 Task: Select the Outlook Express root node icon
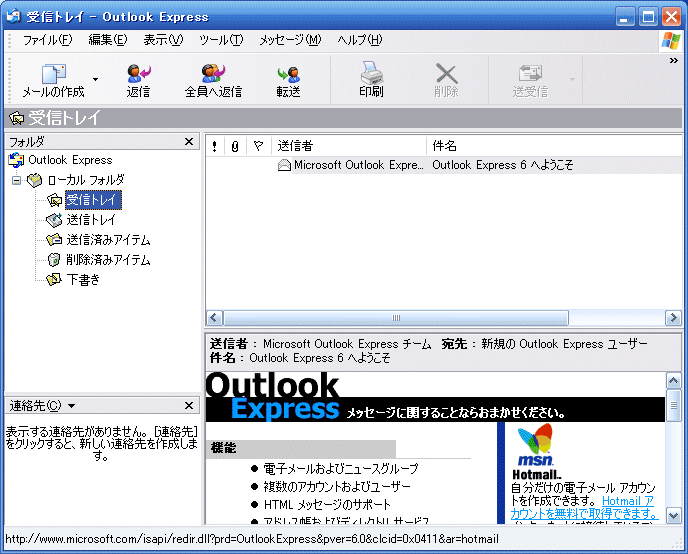coord(17,160)
